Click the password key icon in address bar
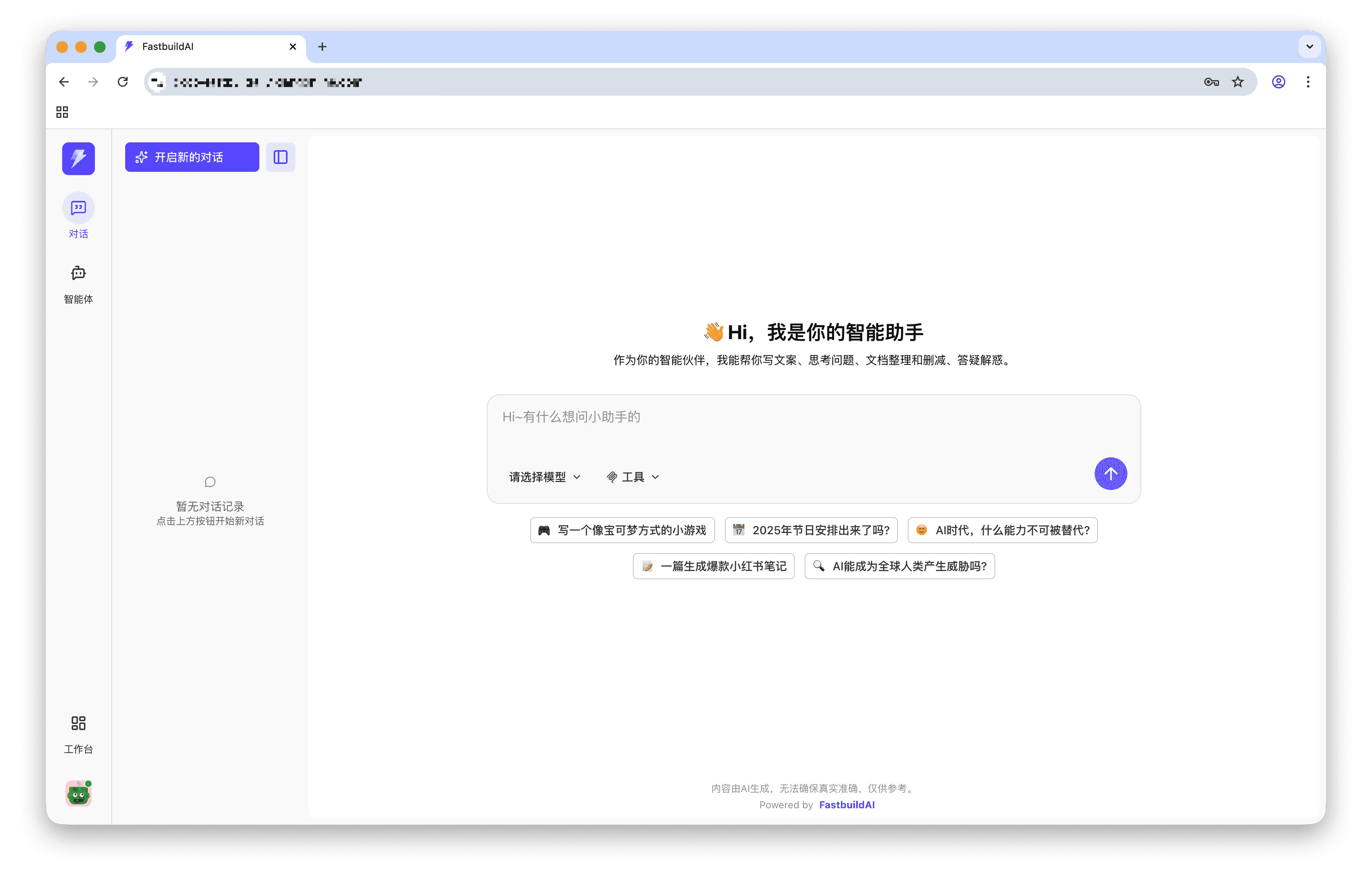Viewport: 1372px width, 886px height. 1211,82
